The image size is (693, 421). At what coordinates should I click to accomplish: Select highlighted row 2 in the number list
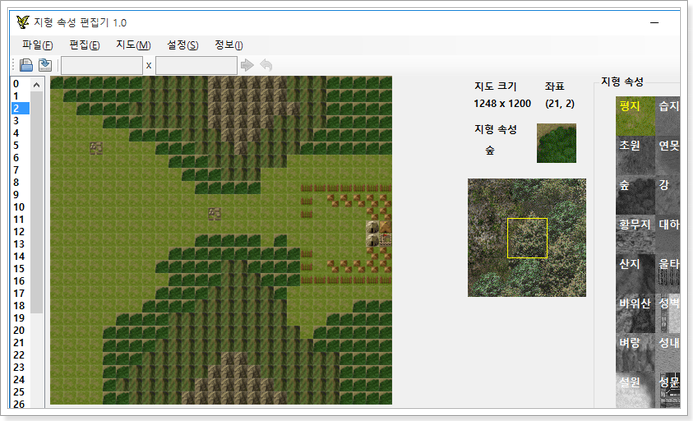point(20,108)
